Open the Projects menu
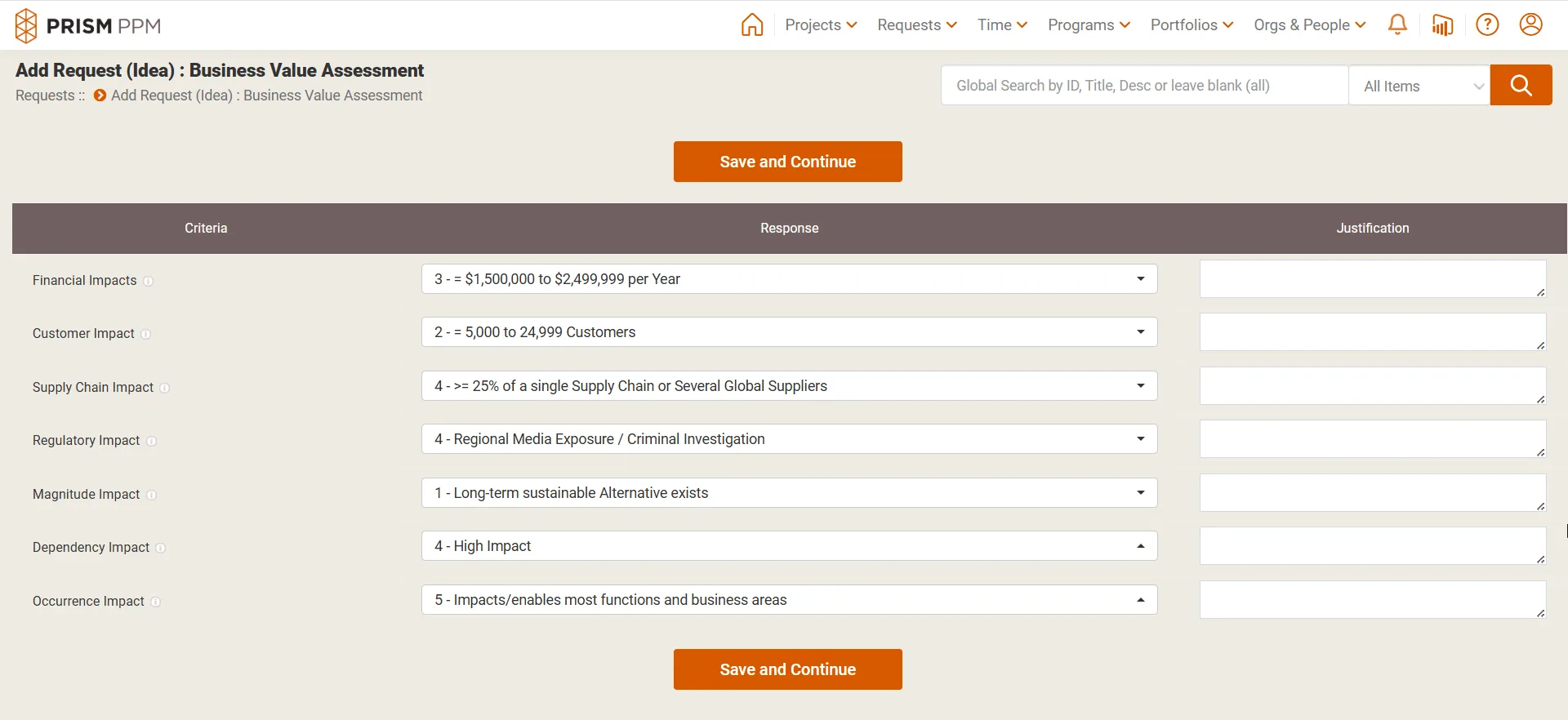Viewport: 1568px width, 720px height. (821, 24)
